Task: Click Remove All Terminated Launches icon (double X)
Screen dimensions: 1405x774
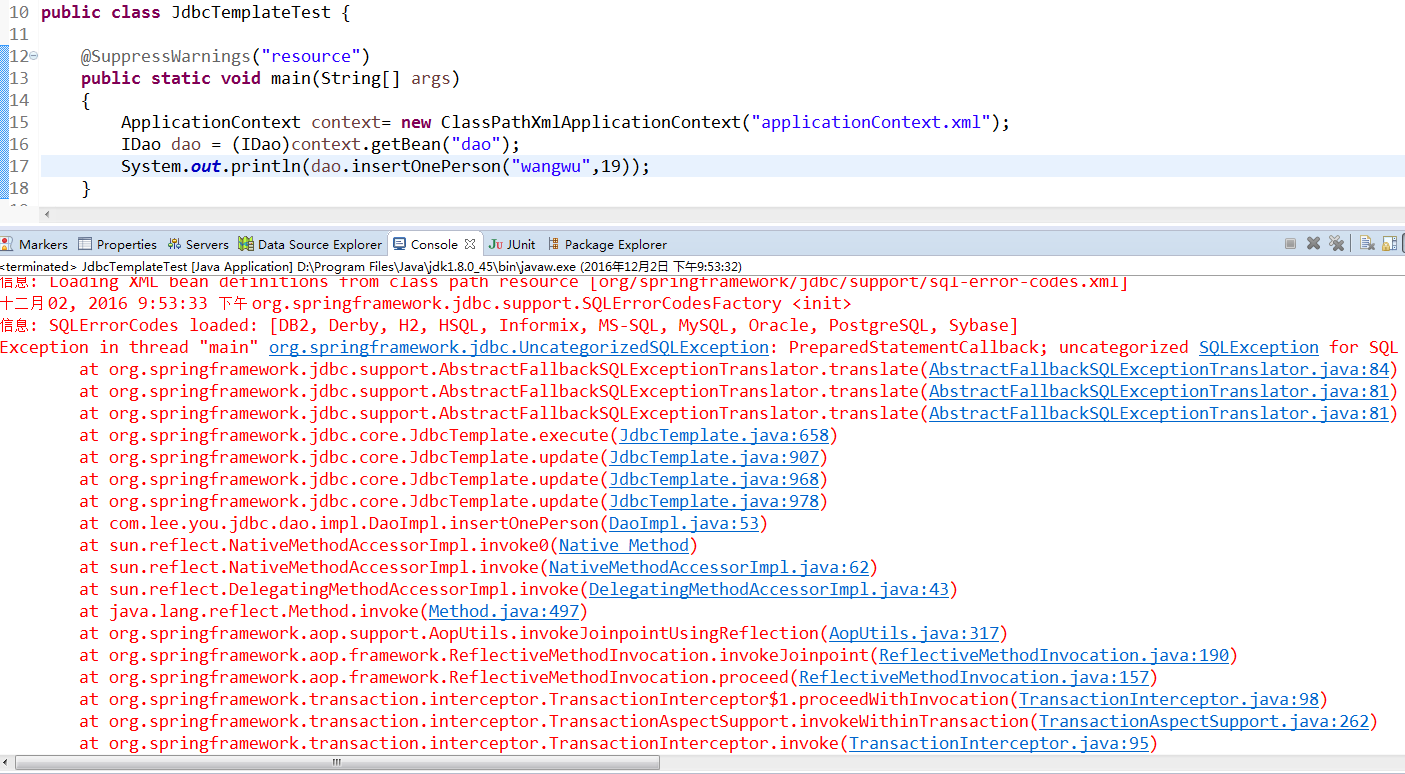Action: (x=1336, y=244)
